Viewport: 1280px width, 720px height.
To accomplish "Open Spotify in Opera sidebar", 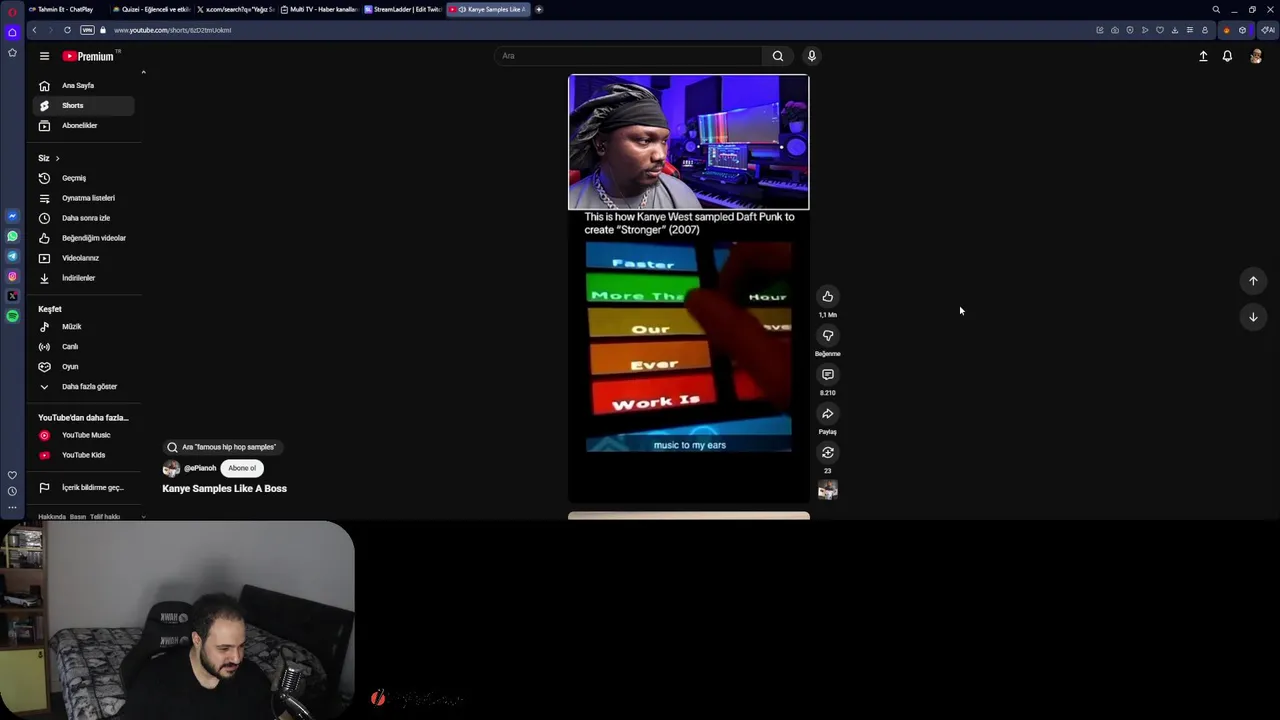I will click(12, 316).
